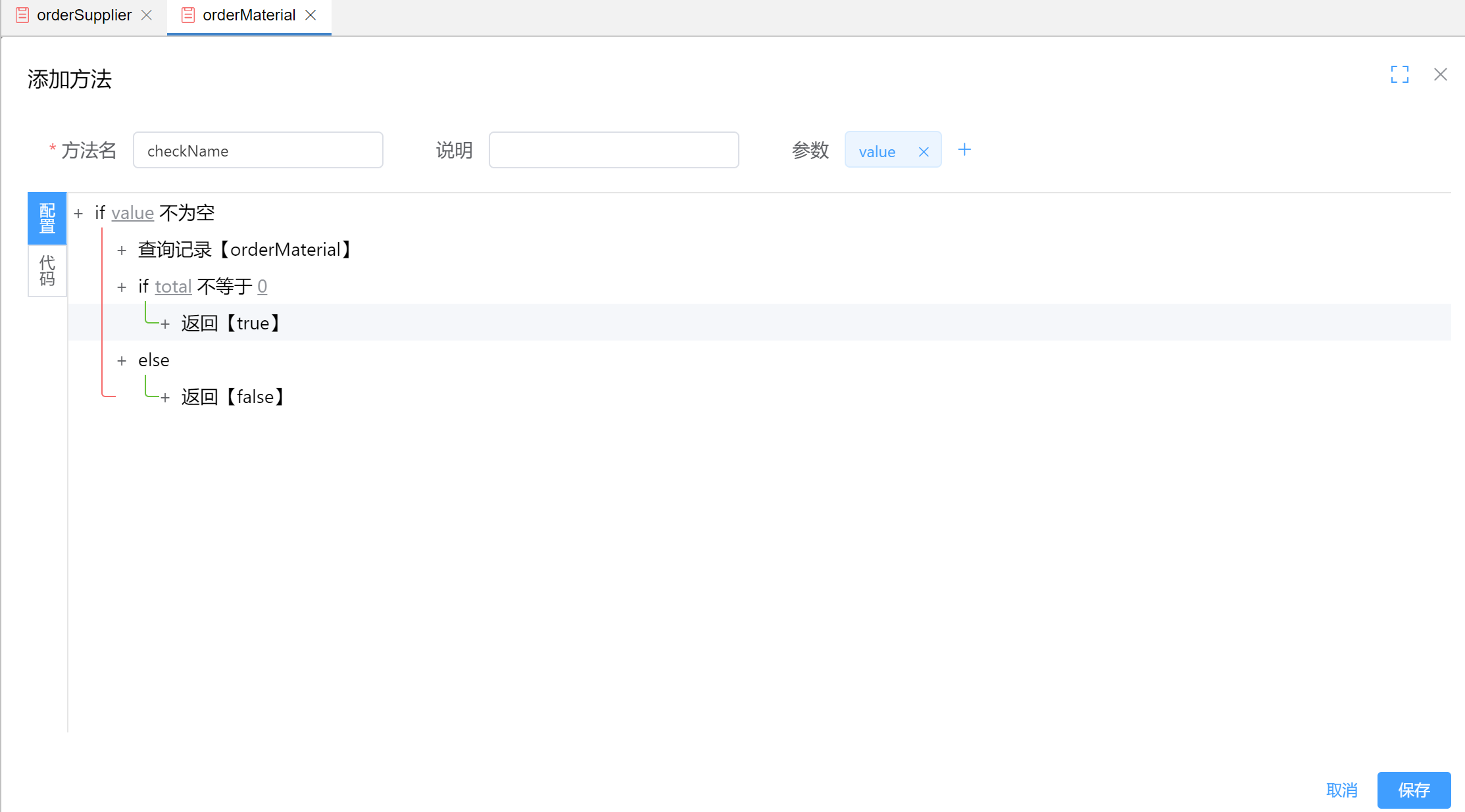Screen dimensions: 1465x812
Task: Remove the value parameter tag
Action: tap(924, 152)
